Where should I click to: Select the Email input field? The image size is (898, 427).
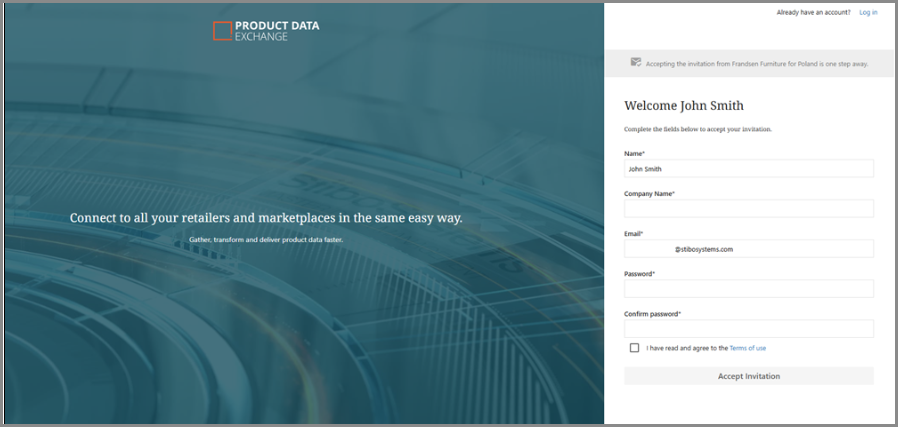(x=748, y=249)
